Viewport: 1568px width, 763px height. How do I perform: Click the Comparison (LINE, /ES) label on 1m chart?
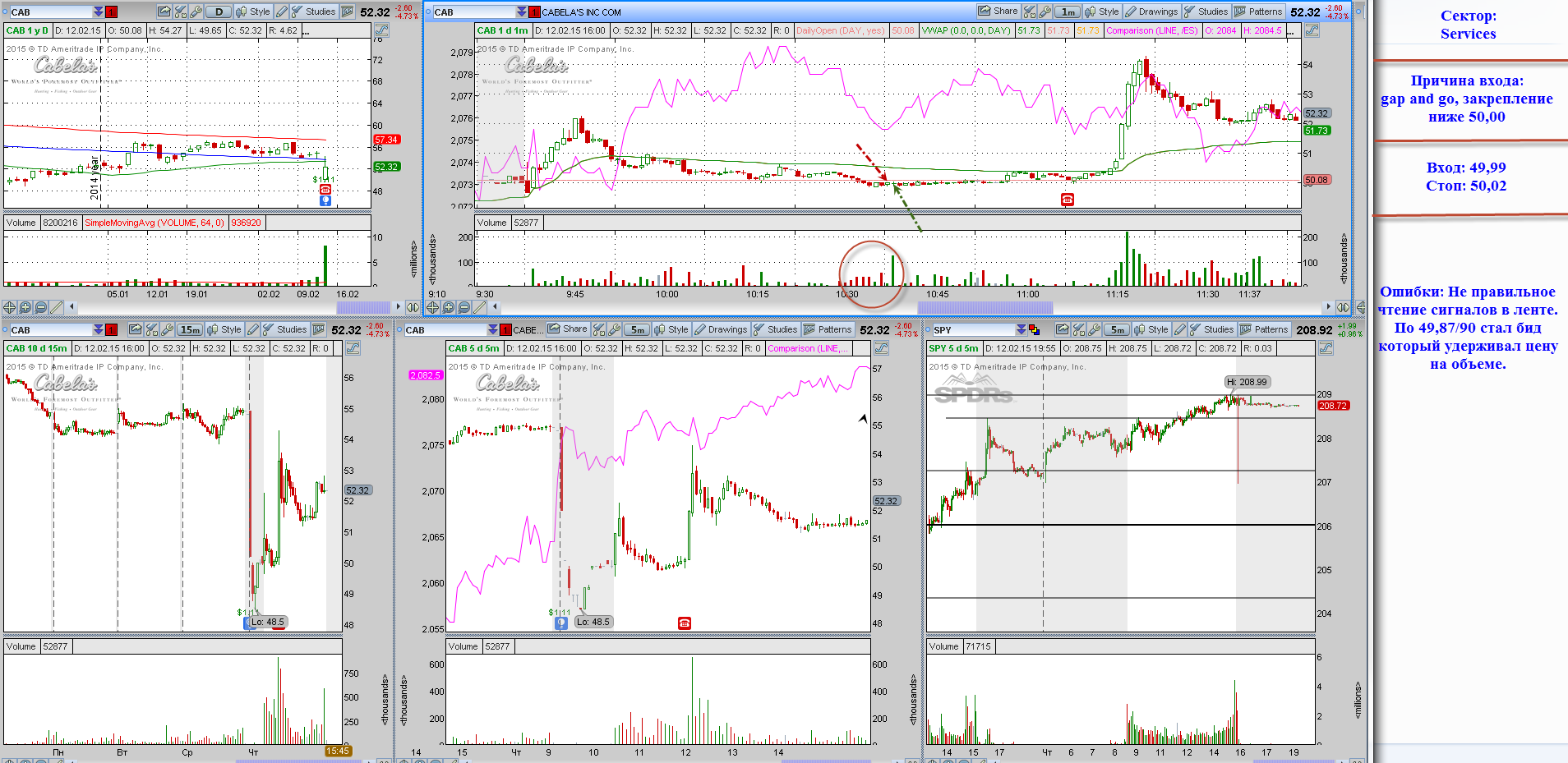[1152, 30]
